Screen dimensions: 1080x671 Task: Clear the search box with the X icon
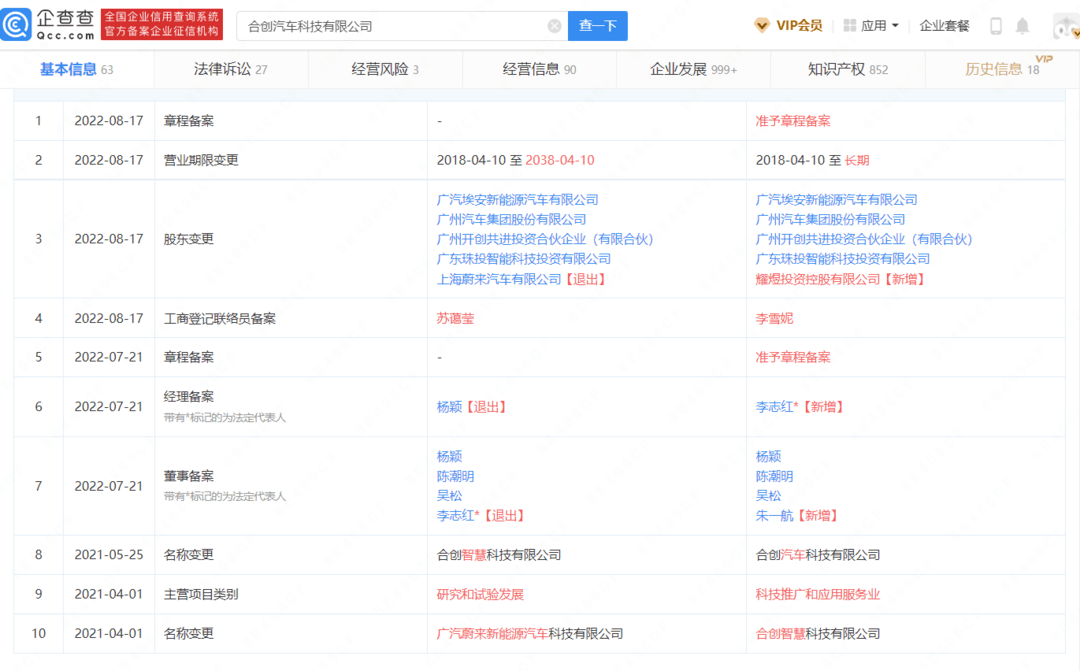[x=554, y=26]
